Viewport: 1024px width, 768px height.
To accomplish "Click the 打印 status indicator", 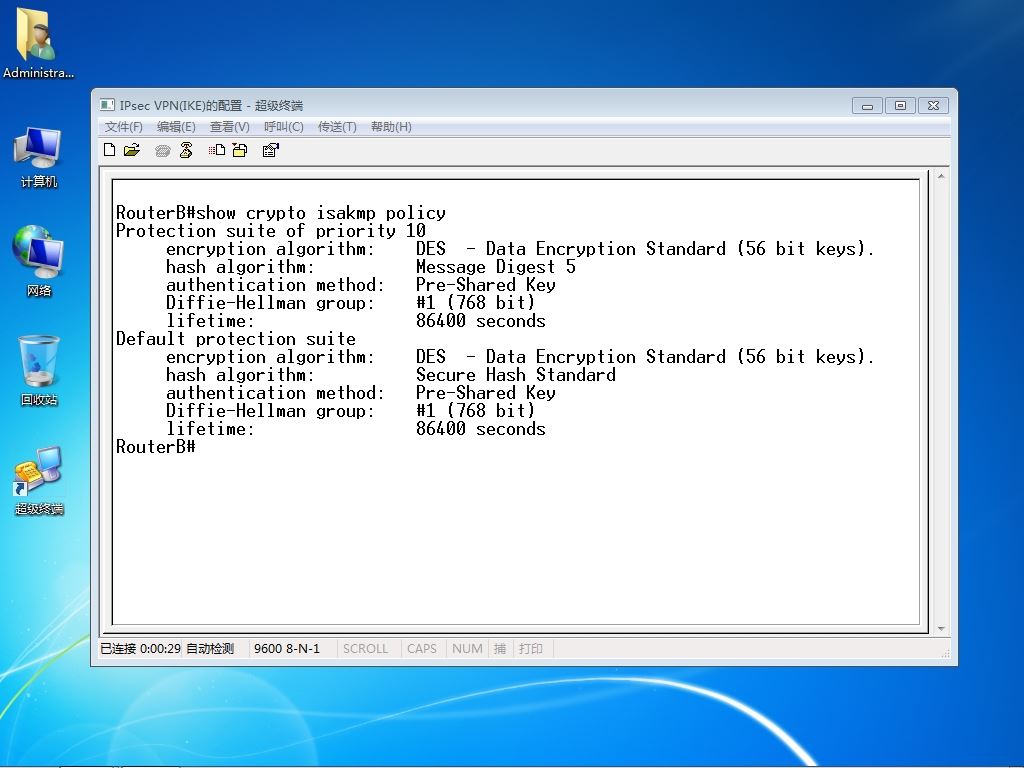I will click(531, 648).
